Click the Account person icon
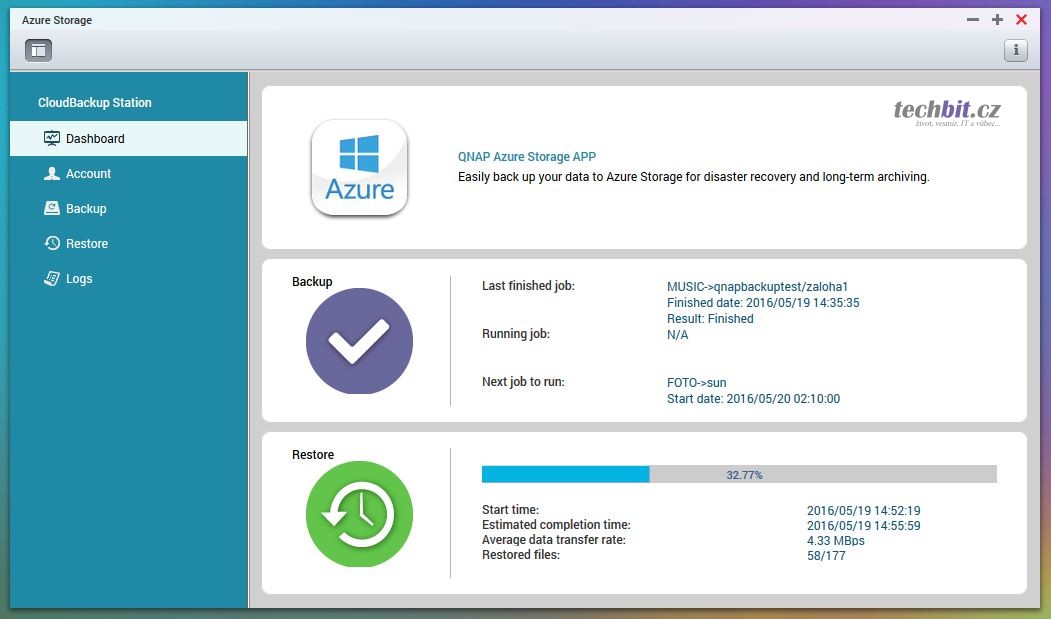The image size is (1051, 619). (52, 174)
